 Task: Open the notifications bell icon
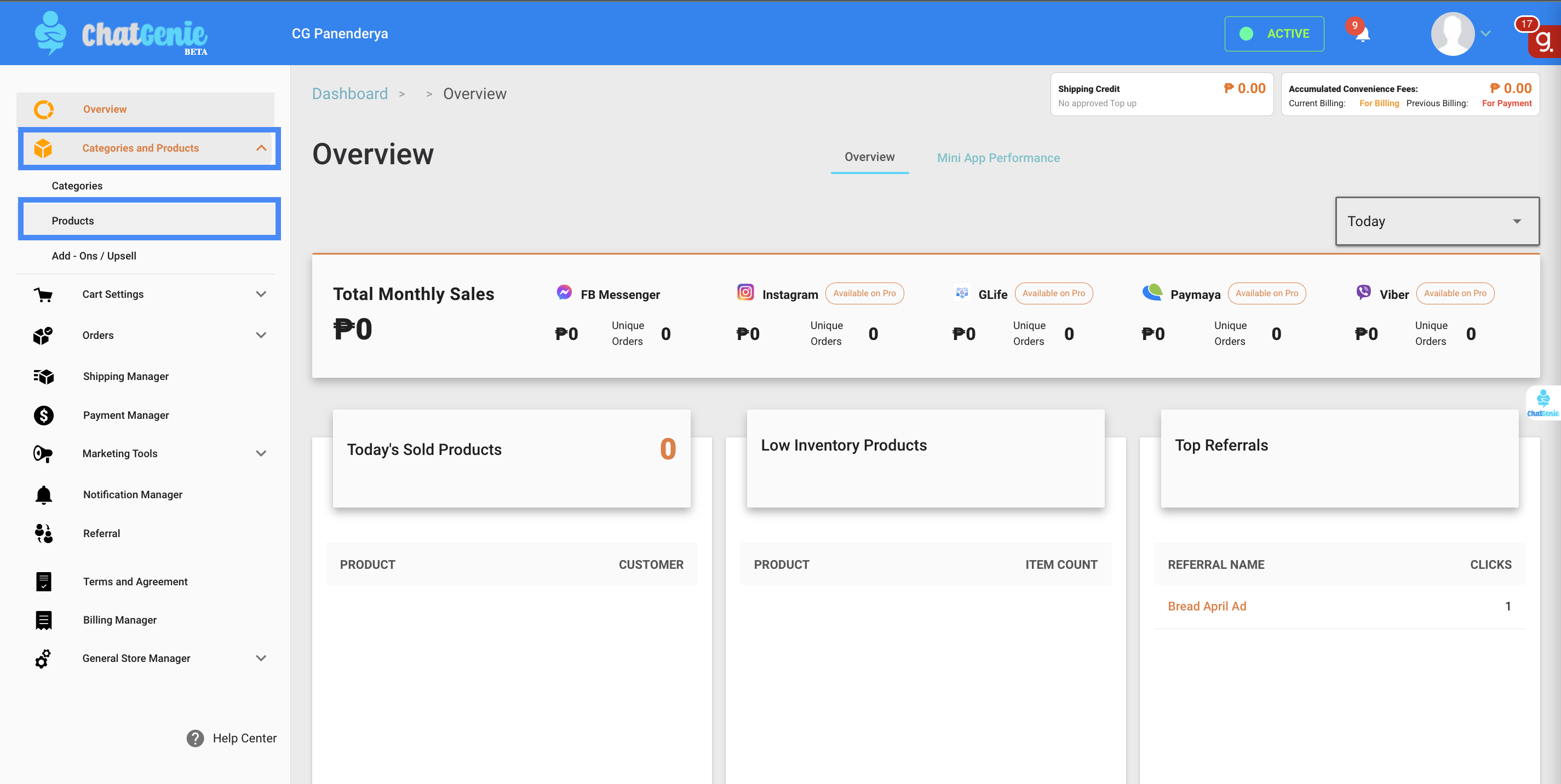1362,34
